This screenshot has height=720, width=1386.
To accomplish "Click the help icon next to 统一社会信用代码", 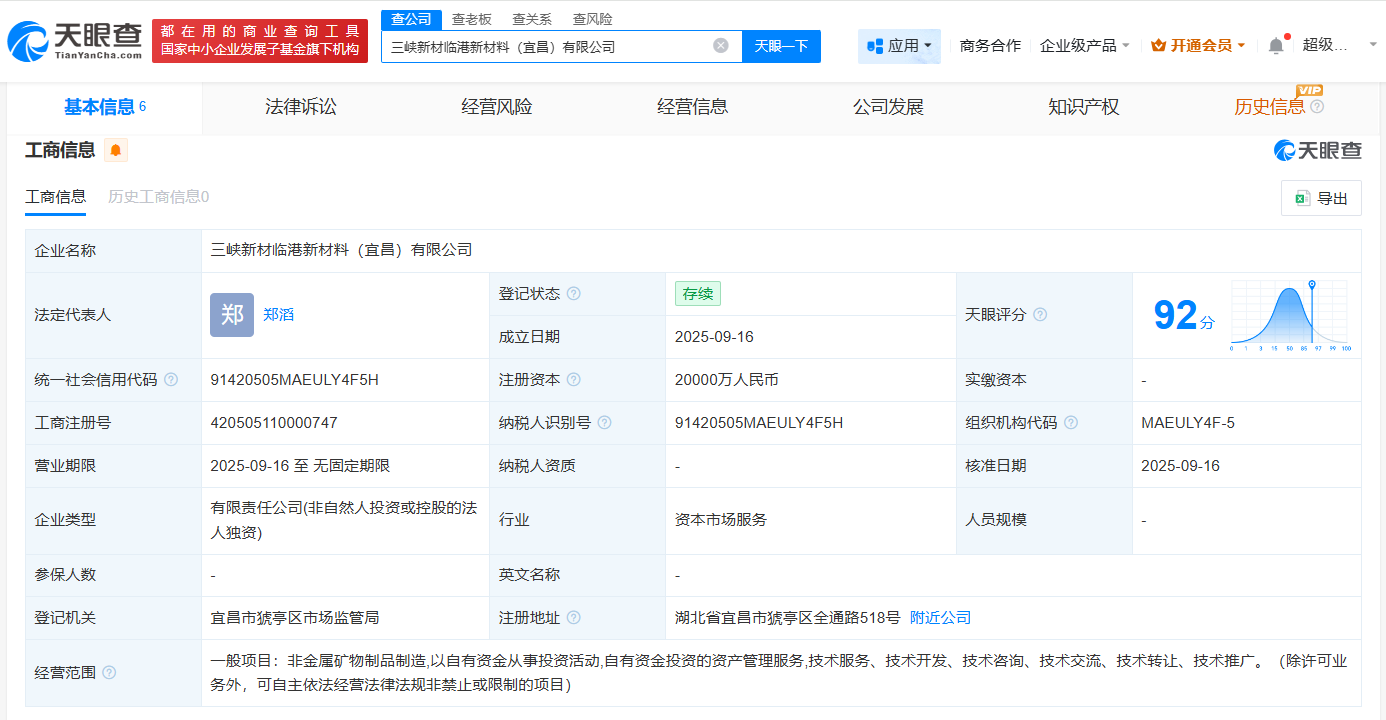I will click(172, 379).
